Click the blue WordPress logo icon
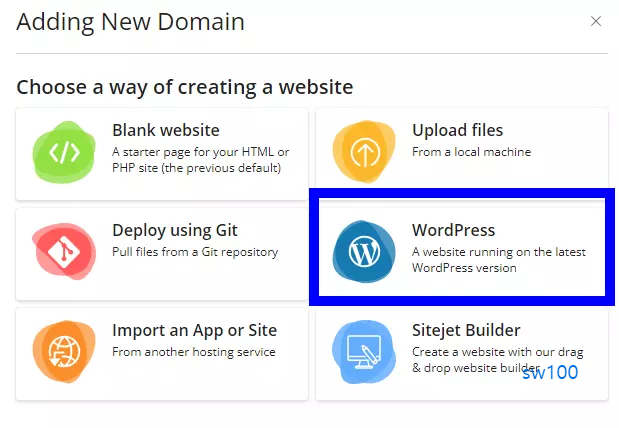 click(x=364, y=252)
